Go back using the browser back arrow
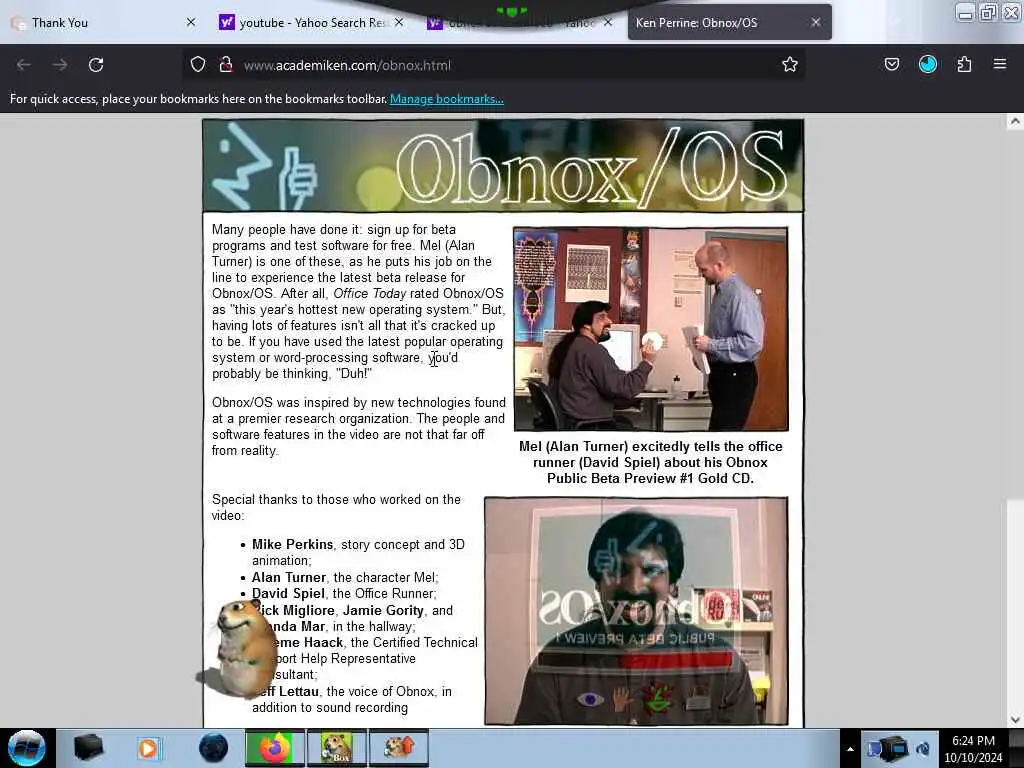Screen dimensions: 1024x768 (24, 65)
